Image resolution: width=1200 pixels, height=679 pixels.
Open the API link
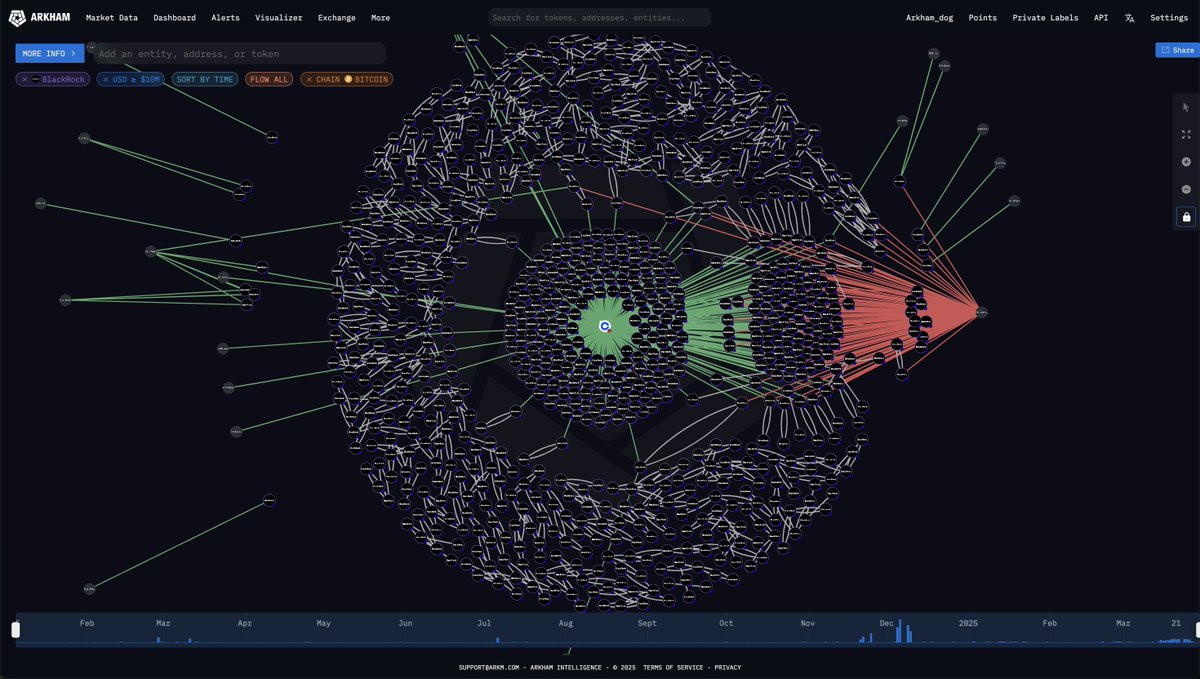click(x=1101, y=18)
